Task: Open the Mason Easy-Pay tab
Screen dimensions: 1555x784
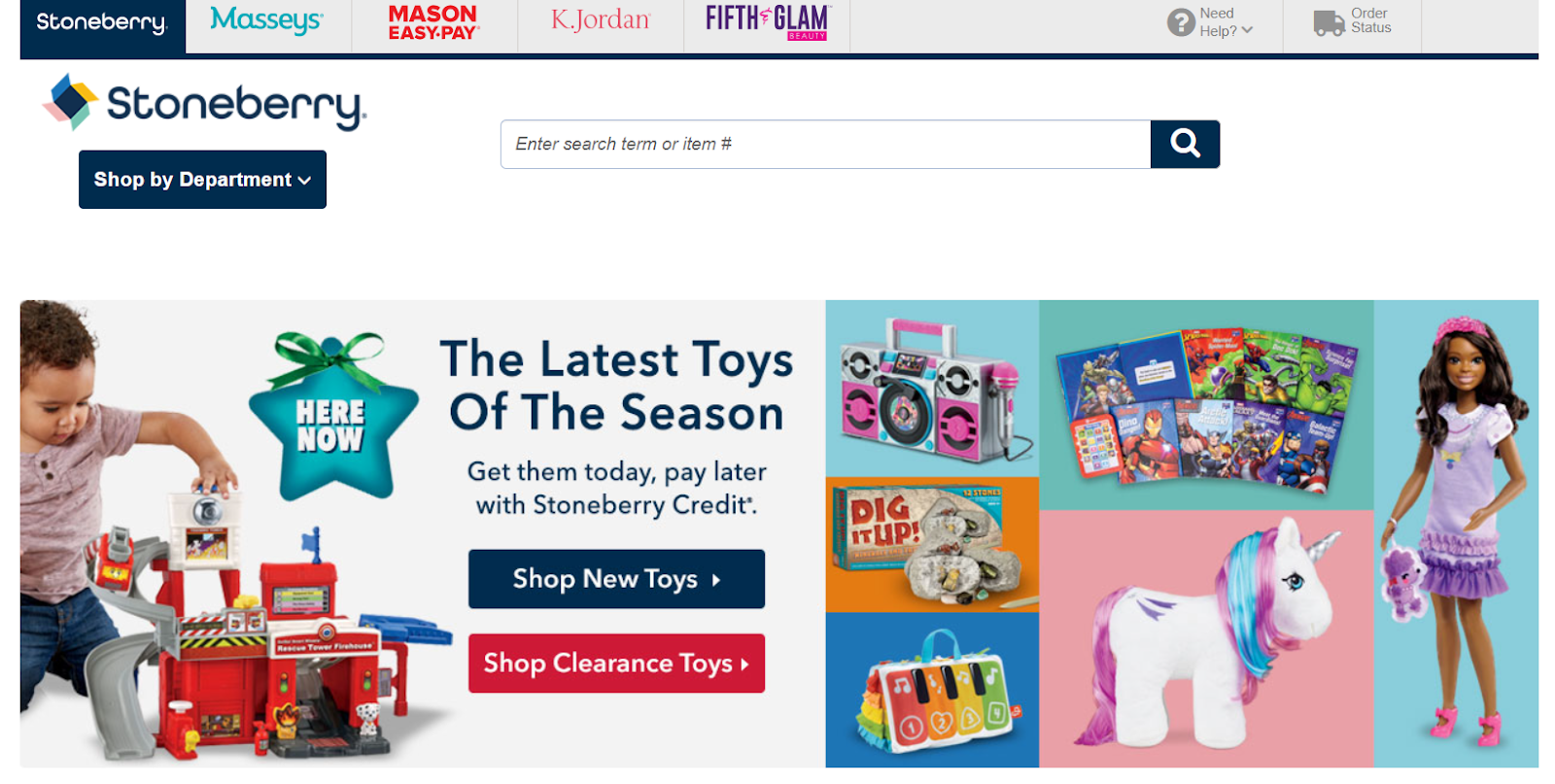Action: tap(433, 22)
